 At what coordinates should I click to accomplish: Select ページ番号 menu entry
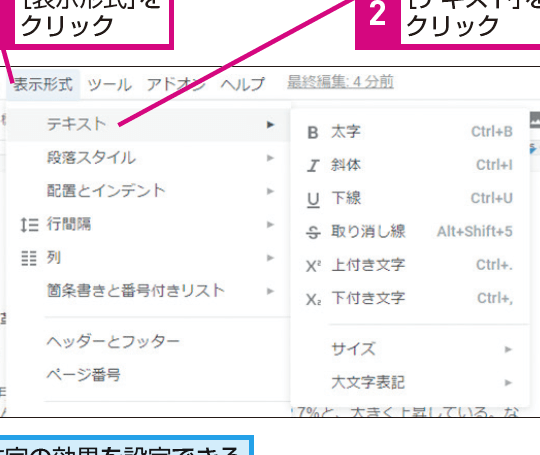pos(149,375)
